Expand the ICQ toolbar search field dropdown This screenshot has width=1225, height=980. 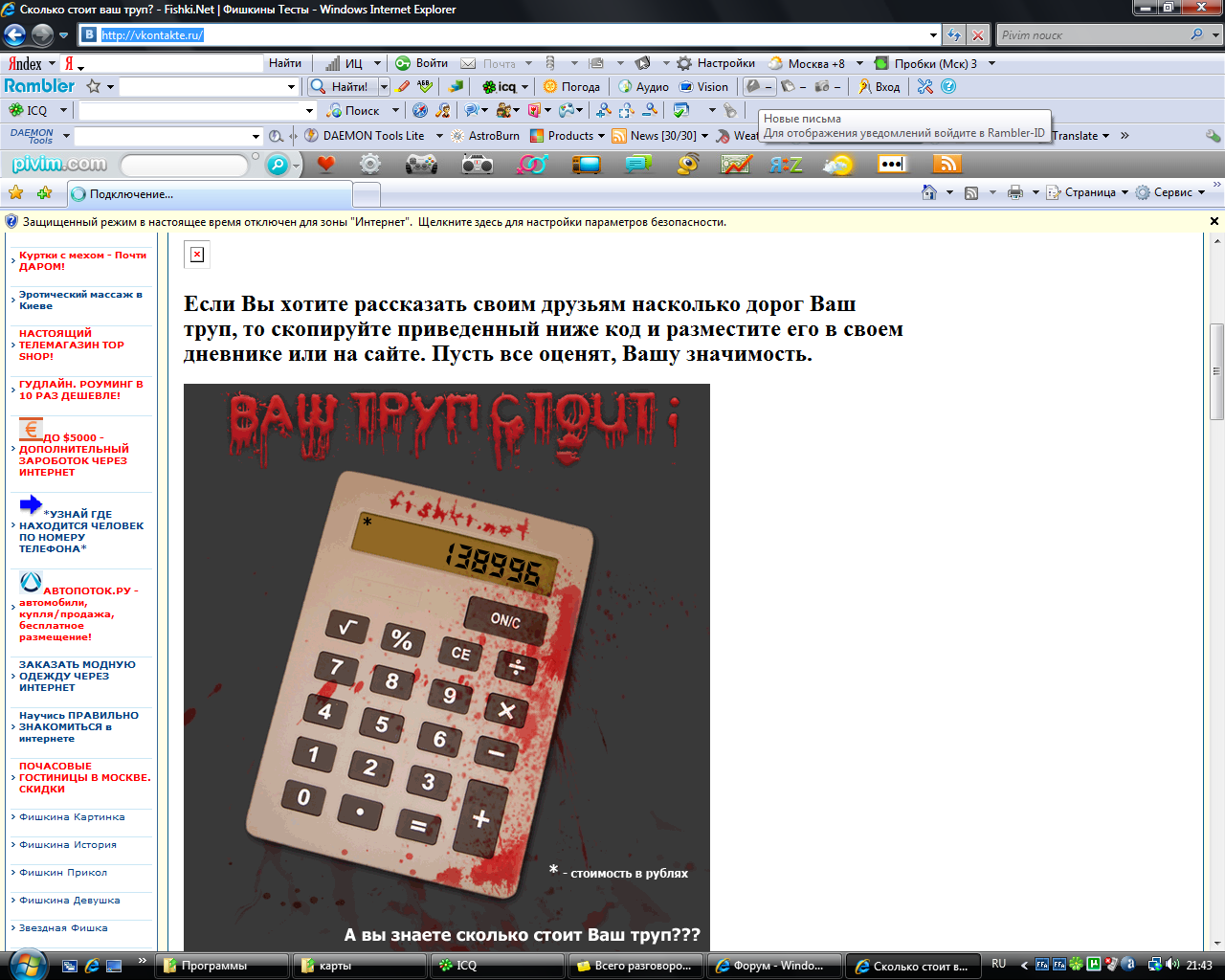(309, 111)
